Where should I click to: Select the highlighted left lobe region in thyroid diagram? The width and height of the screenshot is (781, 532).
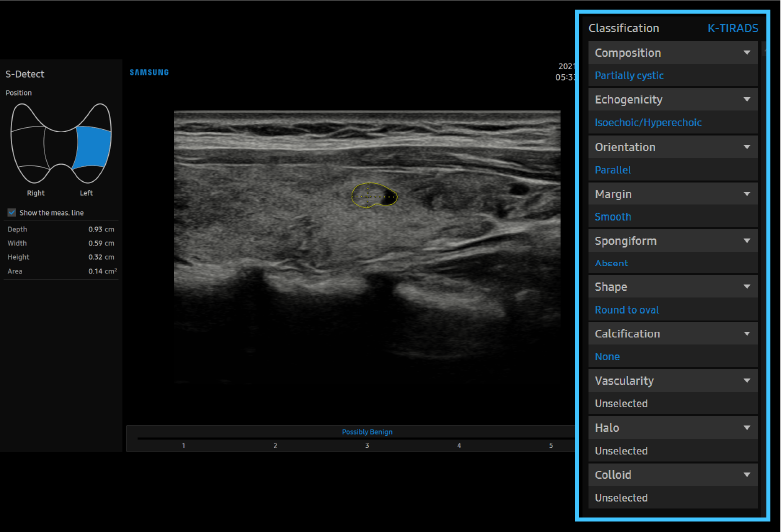pos(92,147)
